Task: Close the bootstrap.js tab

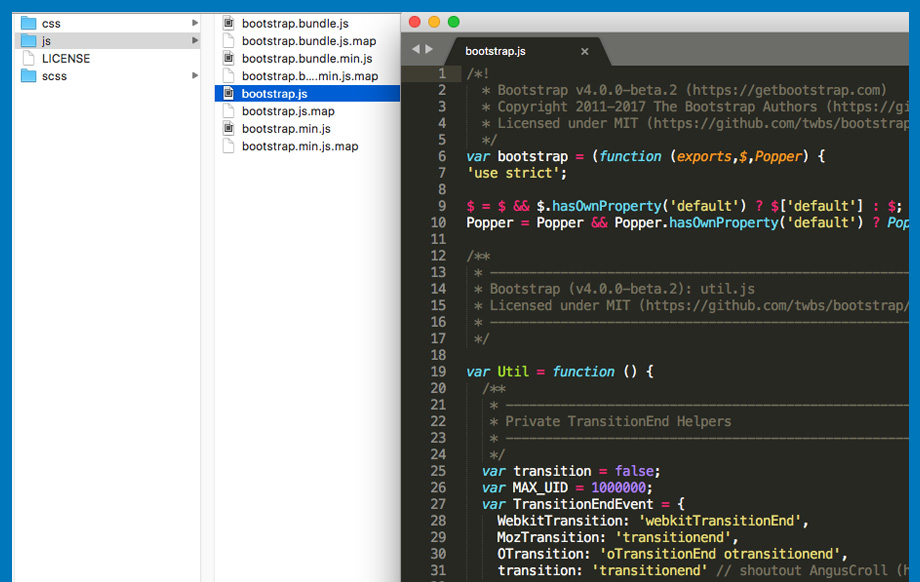Action: (584, 52)
